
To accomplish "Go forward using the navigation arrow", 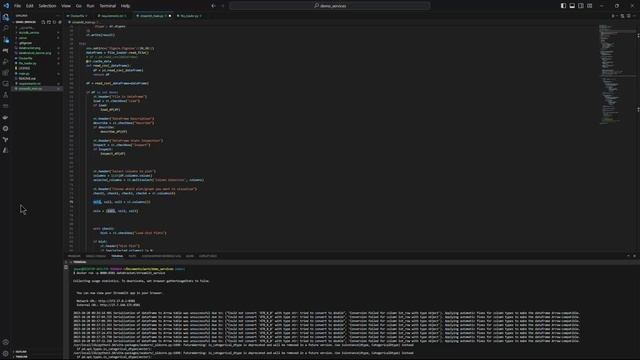I will tap(223, 6).
